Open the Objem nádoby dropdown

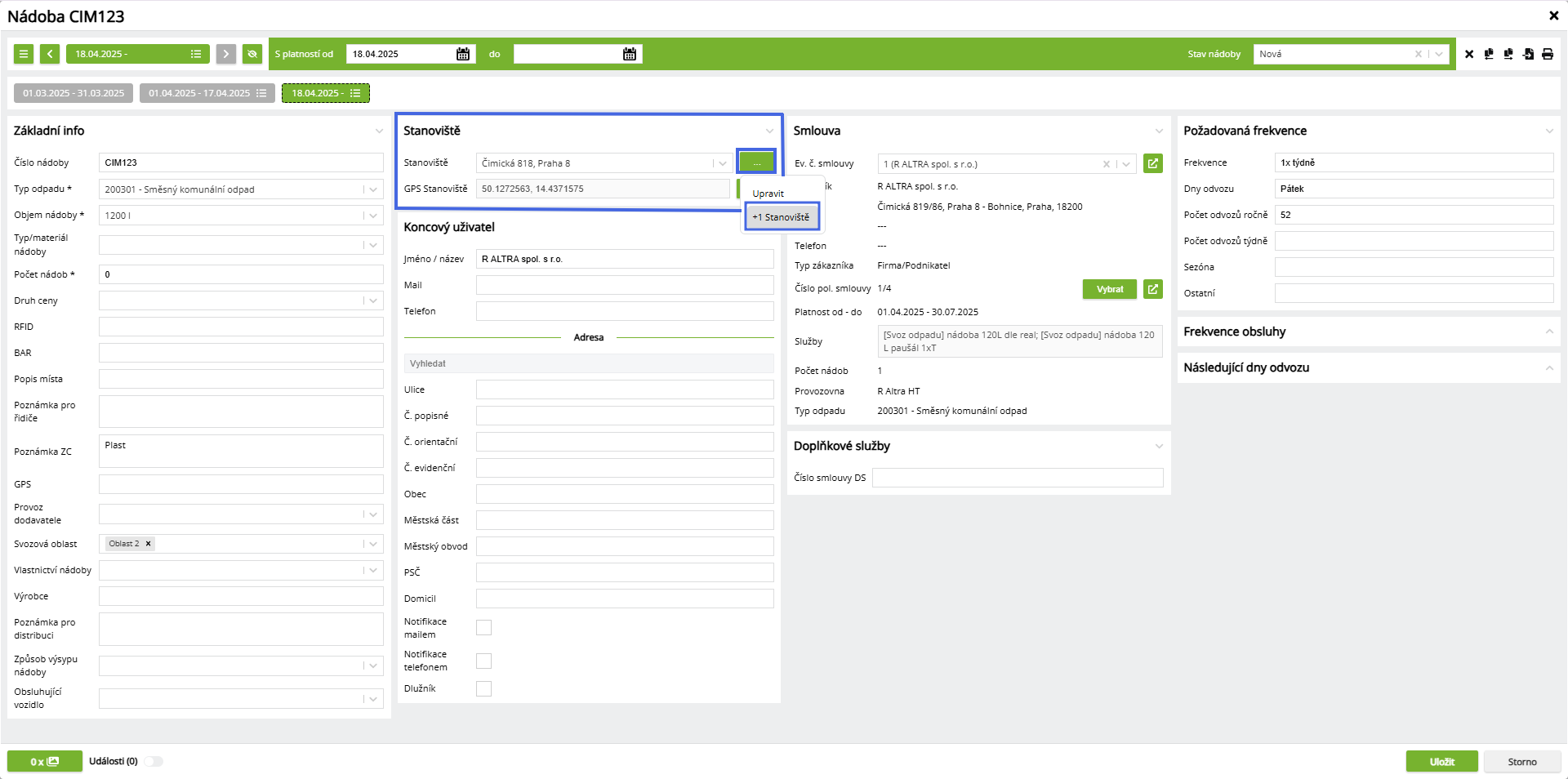[373, 216]
